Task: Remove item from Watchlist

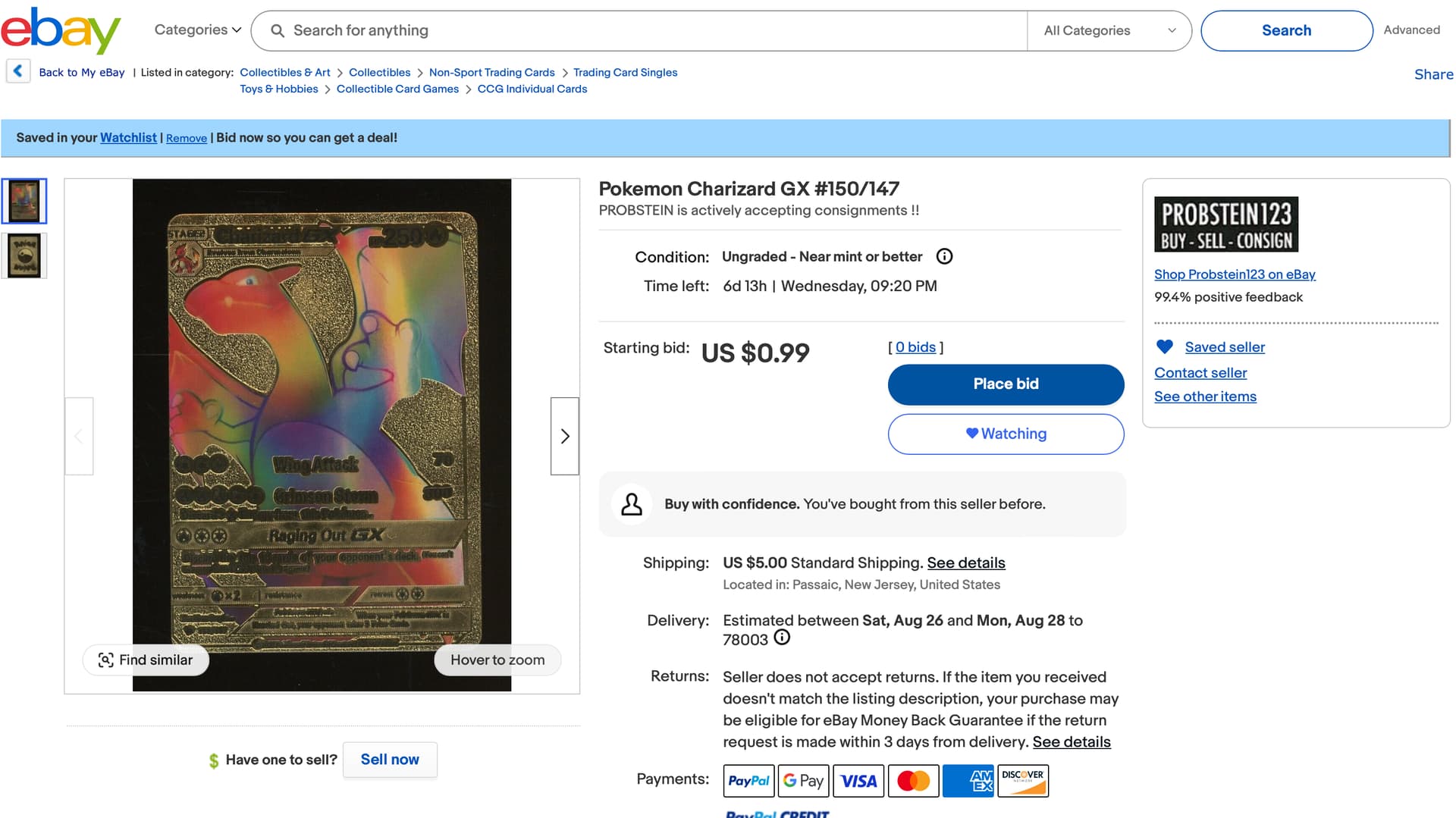Action: pyautogui.click(x=187, y=138)
